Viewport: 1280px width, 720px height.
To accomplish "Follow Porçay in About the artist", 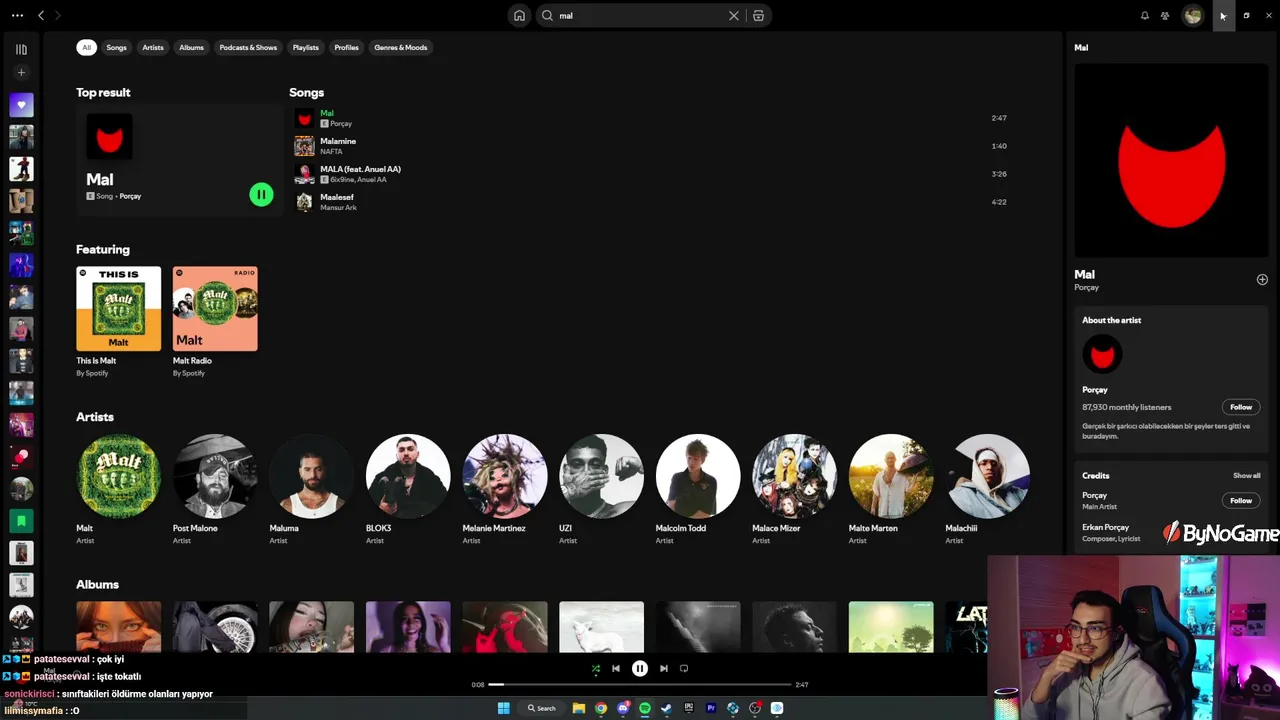I will click(1241, 407).
